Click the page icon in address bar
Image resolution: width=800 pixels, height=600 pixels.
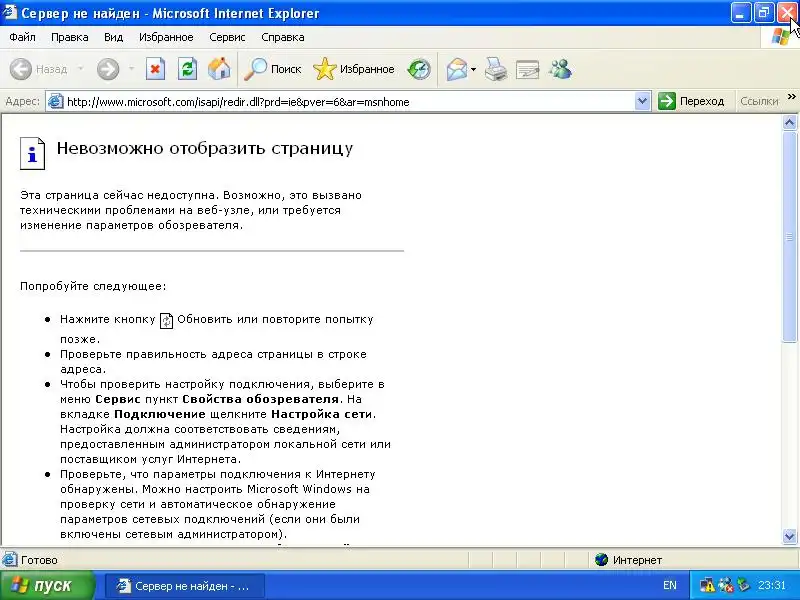click(56, 102)
